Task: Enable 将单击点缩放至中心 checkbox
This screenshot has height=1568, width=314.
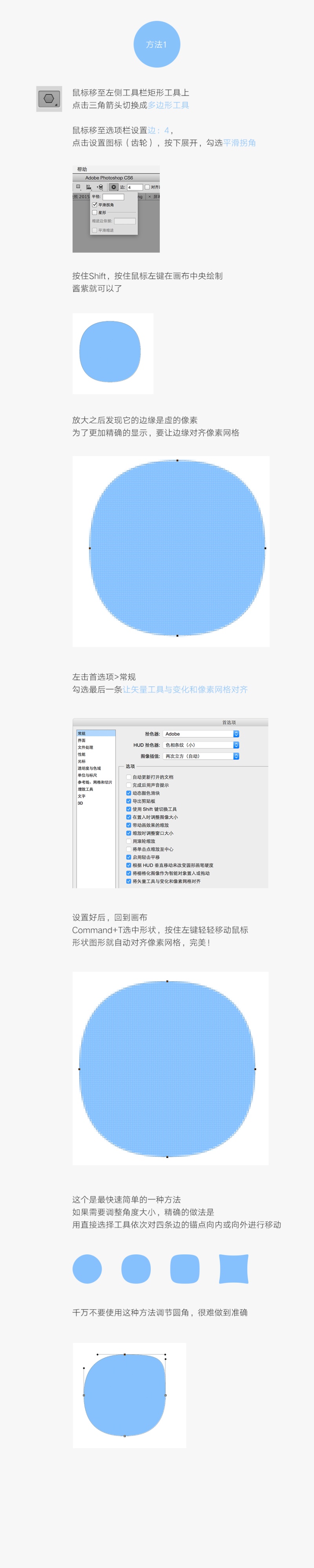Action: 129,849
